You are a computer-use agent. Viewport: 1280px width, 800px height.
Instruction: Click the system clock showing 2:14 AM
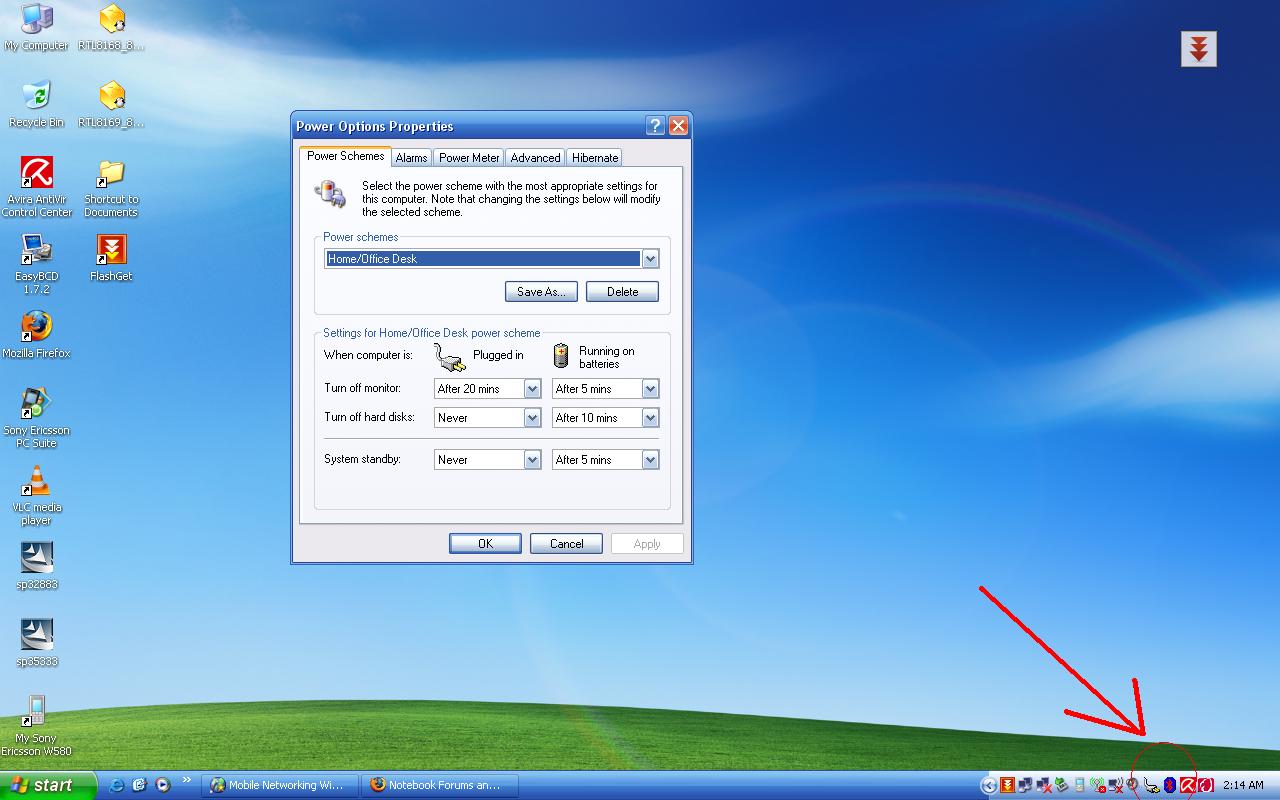1243,786
